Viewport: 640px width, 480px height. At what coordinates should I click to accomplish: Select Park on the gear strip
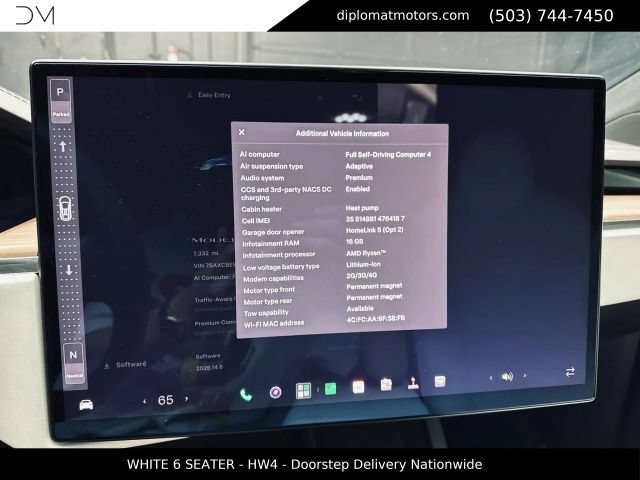pos(60,100)
